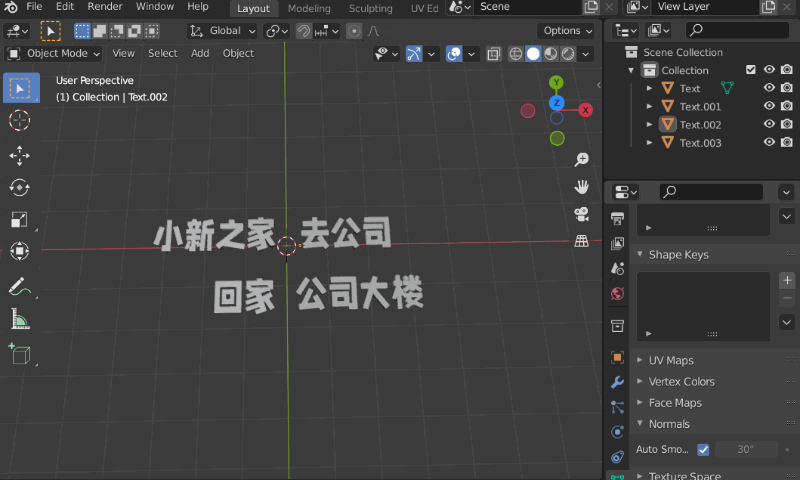This screenshot has width=800, height=480.
Task: Toggle the camera view icon
Action: point(581,214)
